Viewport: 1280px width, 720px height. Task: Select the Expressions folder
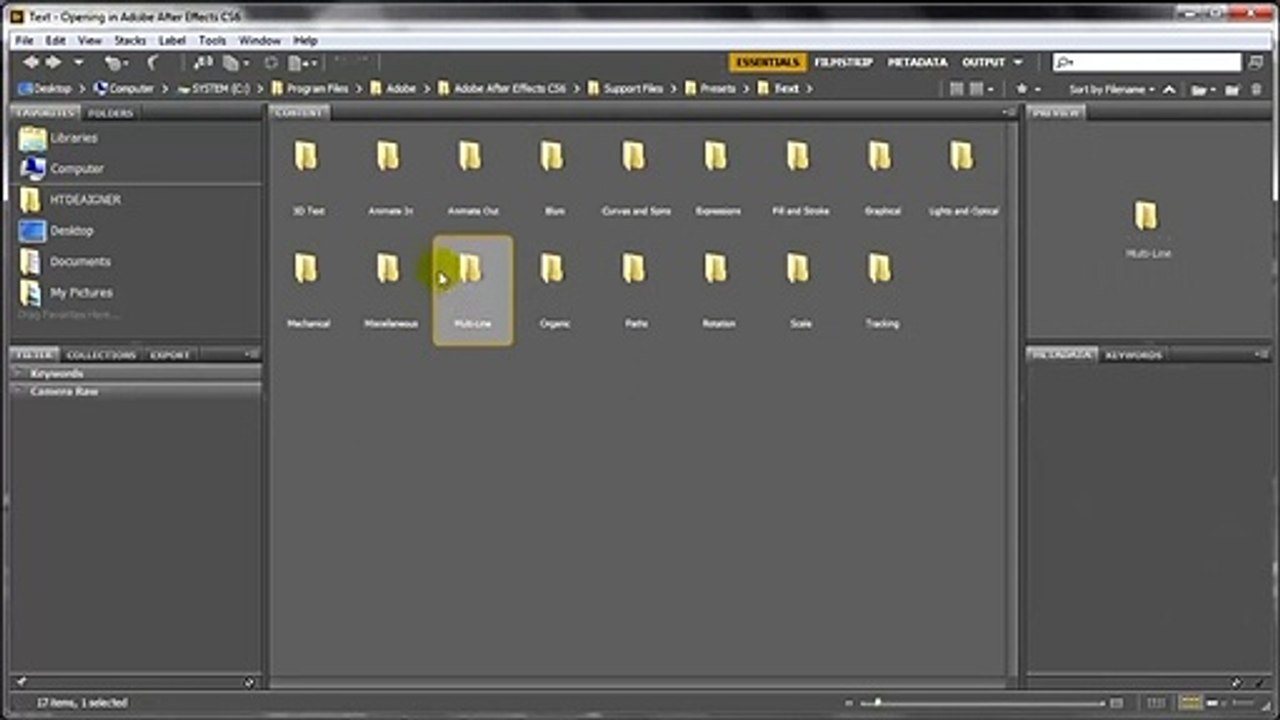pos(717,177)
